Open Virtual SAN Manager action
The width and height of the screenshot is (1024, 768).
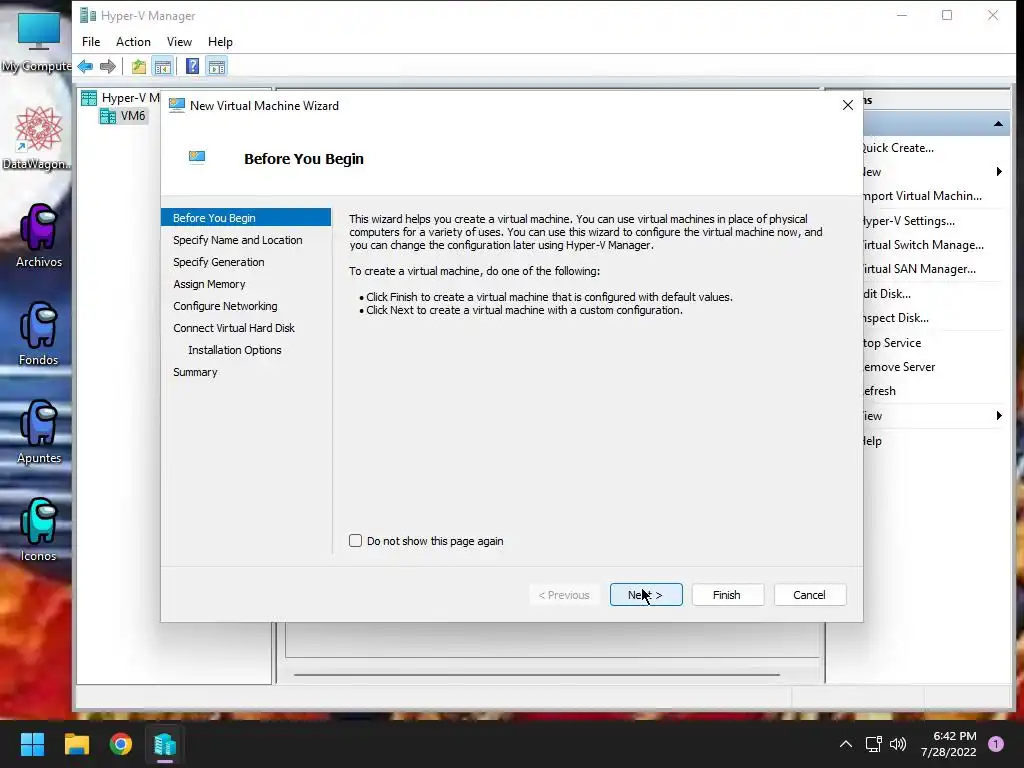[920, 269]
